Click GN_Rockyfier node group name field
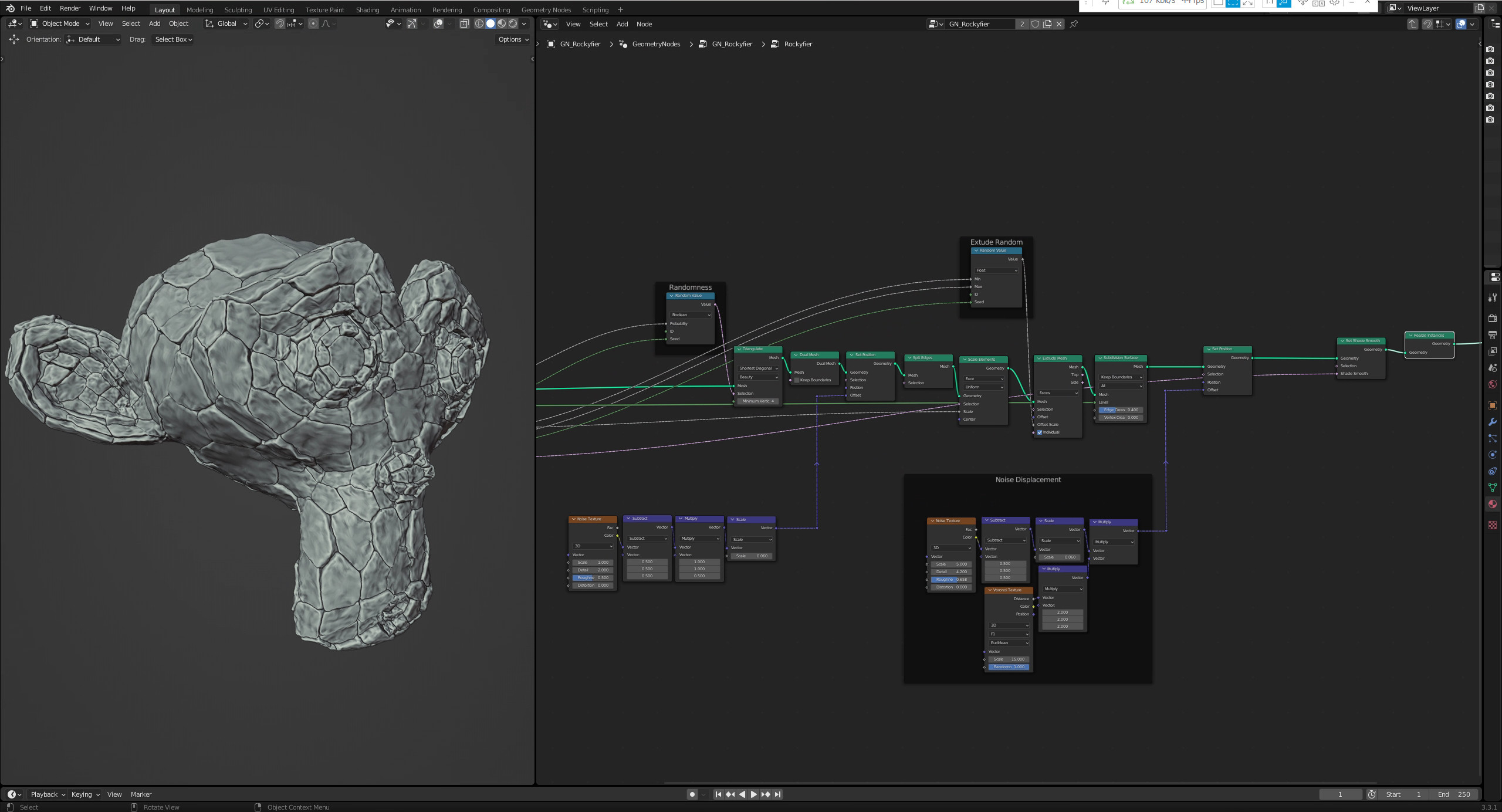 (979, 24)
